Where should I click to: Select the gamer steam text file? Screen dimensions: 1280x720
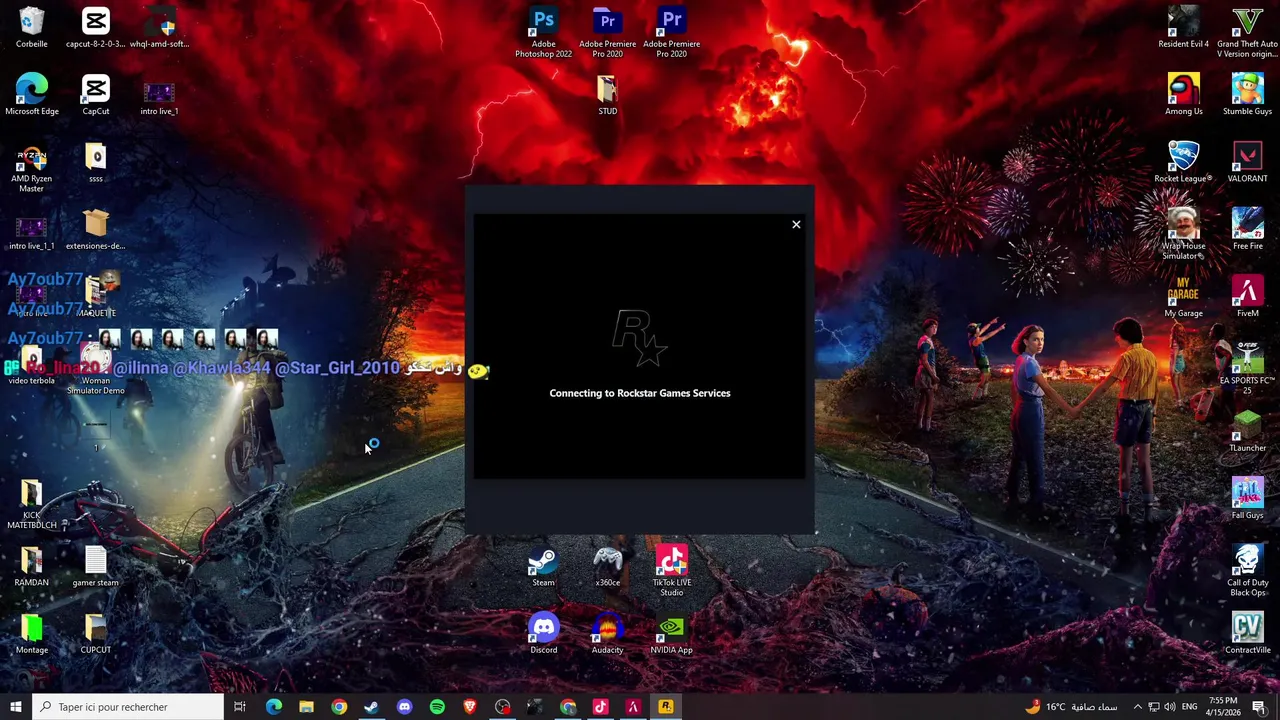tap(95, 566)
